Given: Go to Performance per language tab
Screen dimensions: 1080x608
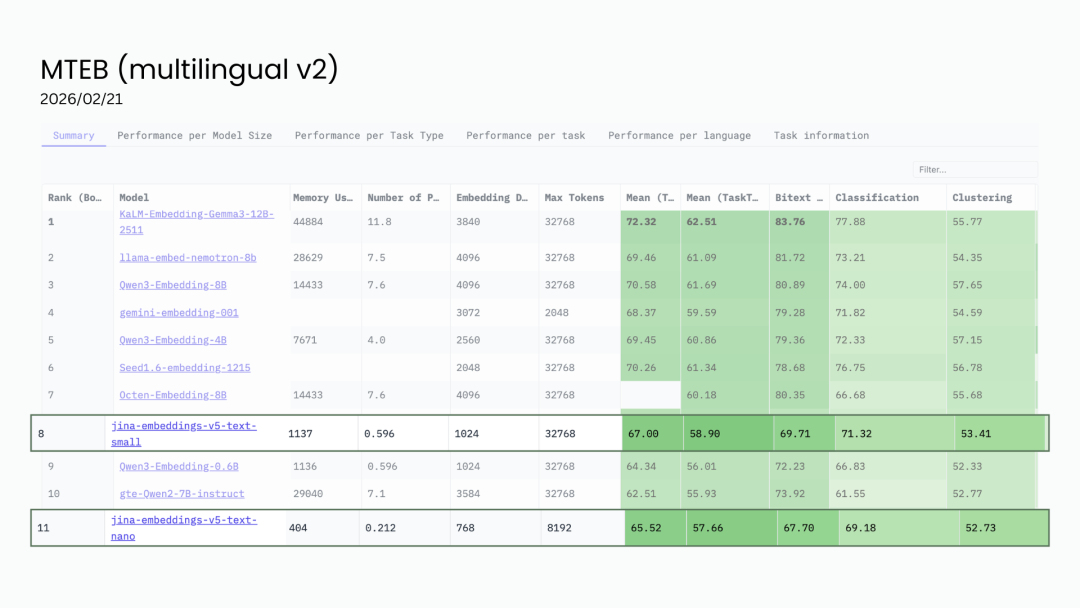Looking at the screenshot, I should point(679,136).
